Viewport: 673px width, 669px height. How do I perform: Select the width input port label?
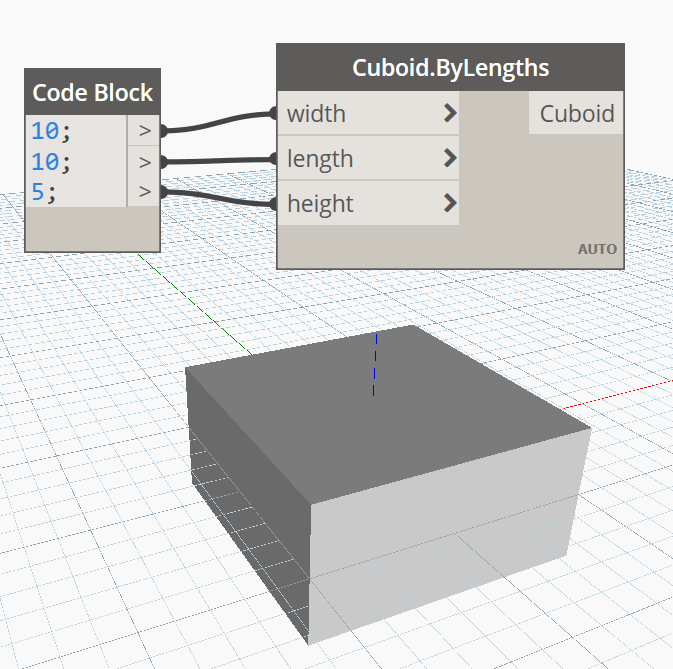click(316, 114)
